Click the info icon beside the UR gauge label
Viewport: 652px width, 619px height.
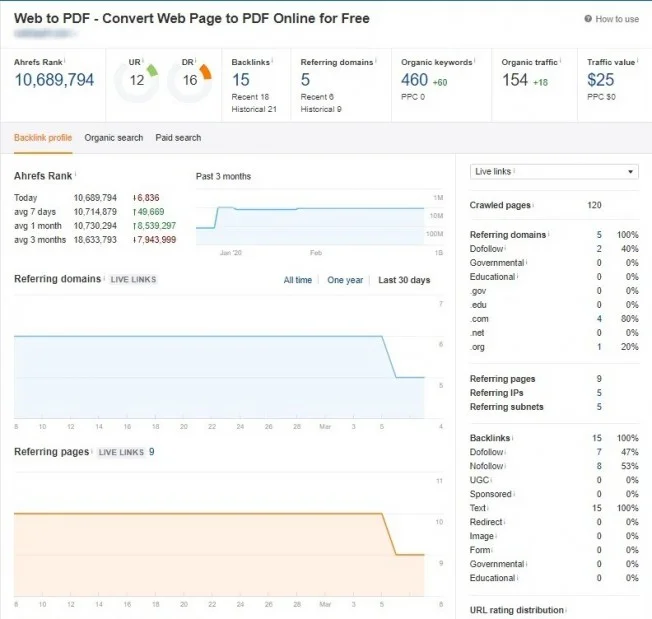[141, 61]
